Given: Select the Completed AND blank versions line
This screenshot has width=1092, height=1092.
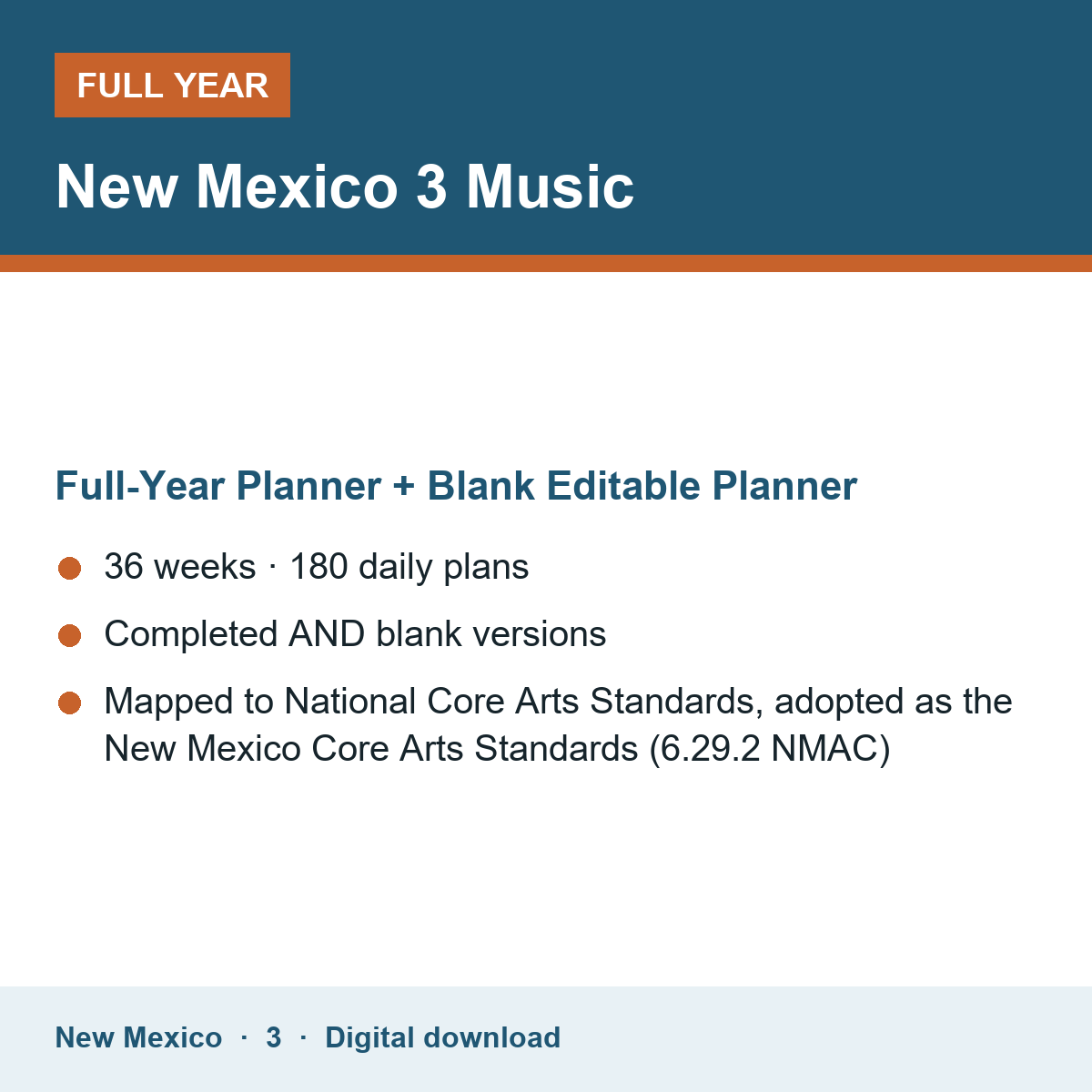Looking at the screenshot, I should (355, 634).
